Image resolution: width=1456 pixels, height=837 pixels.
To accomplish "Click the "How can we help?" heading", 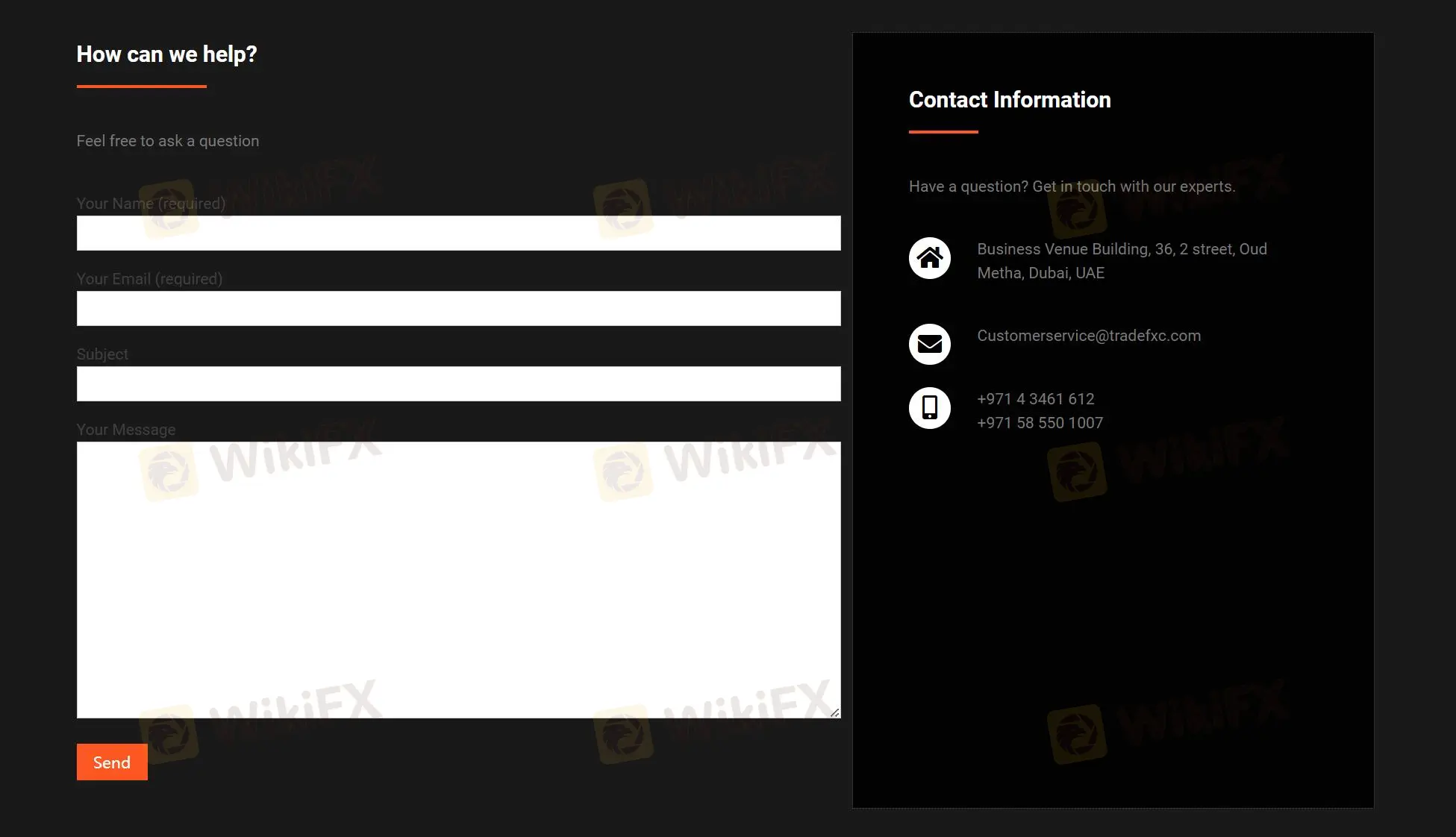I will click(166, 54).
